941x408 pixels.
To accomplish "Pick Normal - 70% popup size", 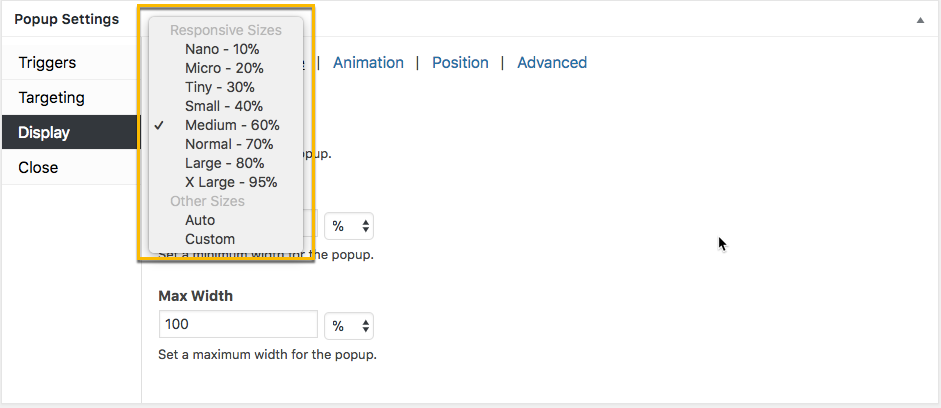I will coord(231,144).
